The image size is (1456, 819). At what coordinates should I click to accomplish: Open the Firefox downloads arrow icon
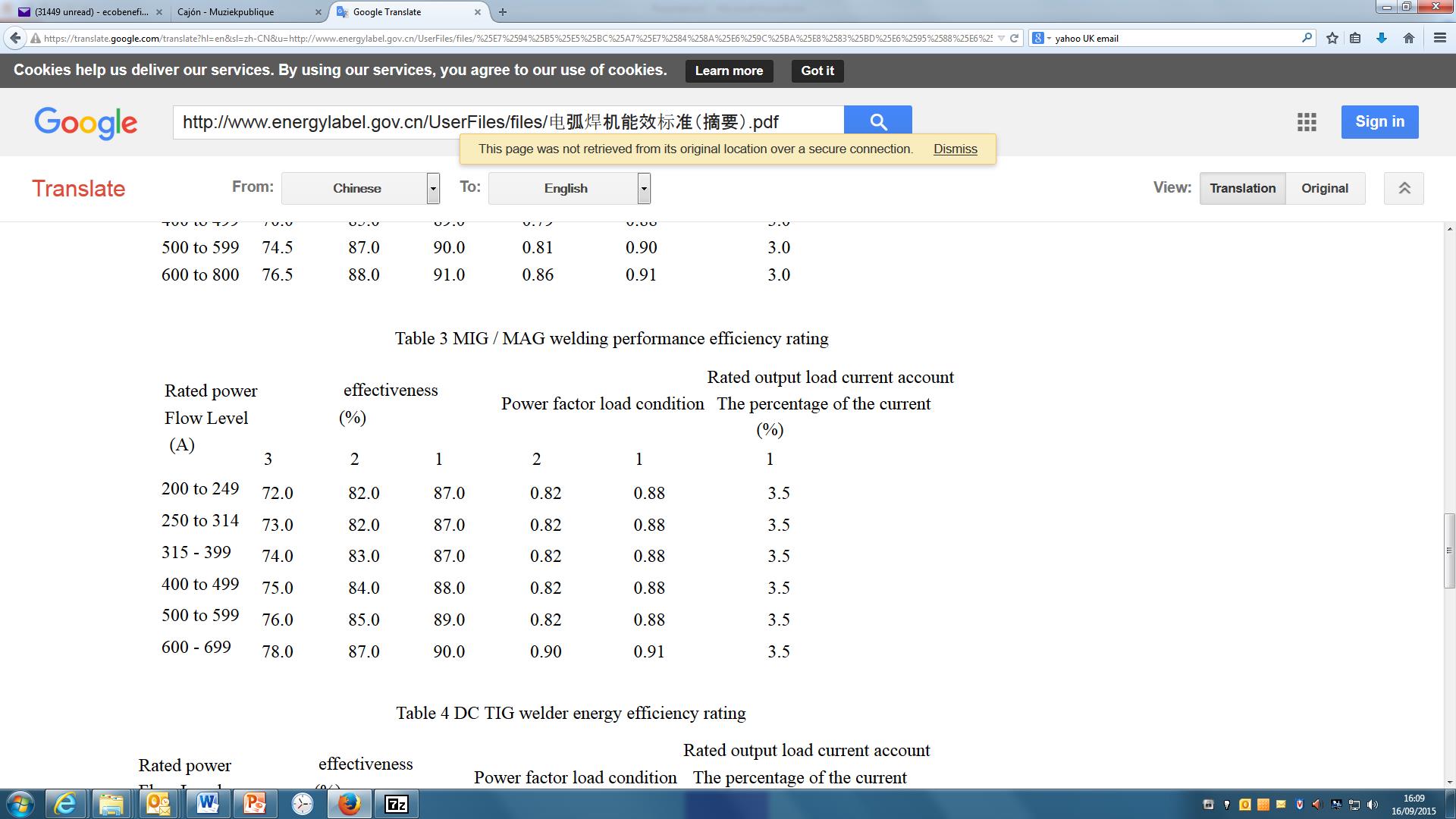[1381, 38]
